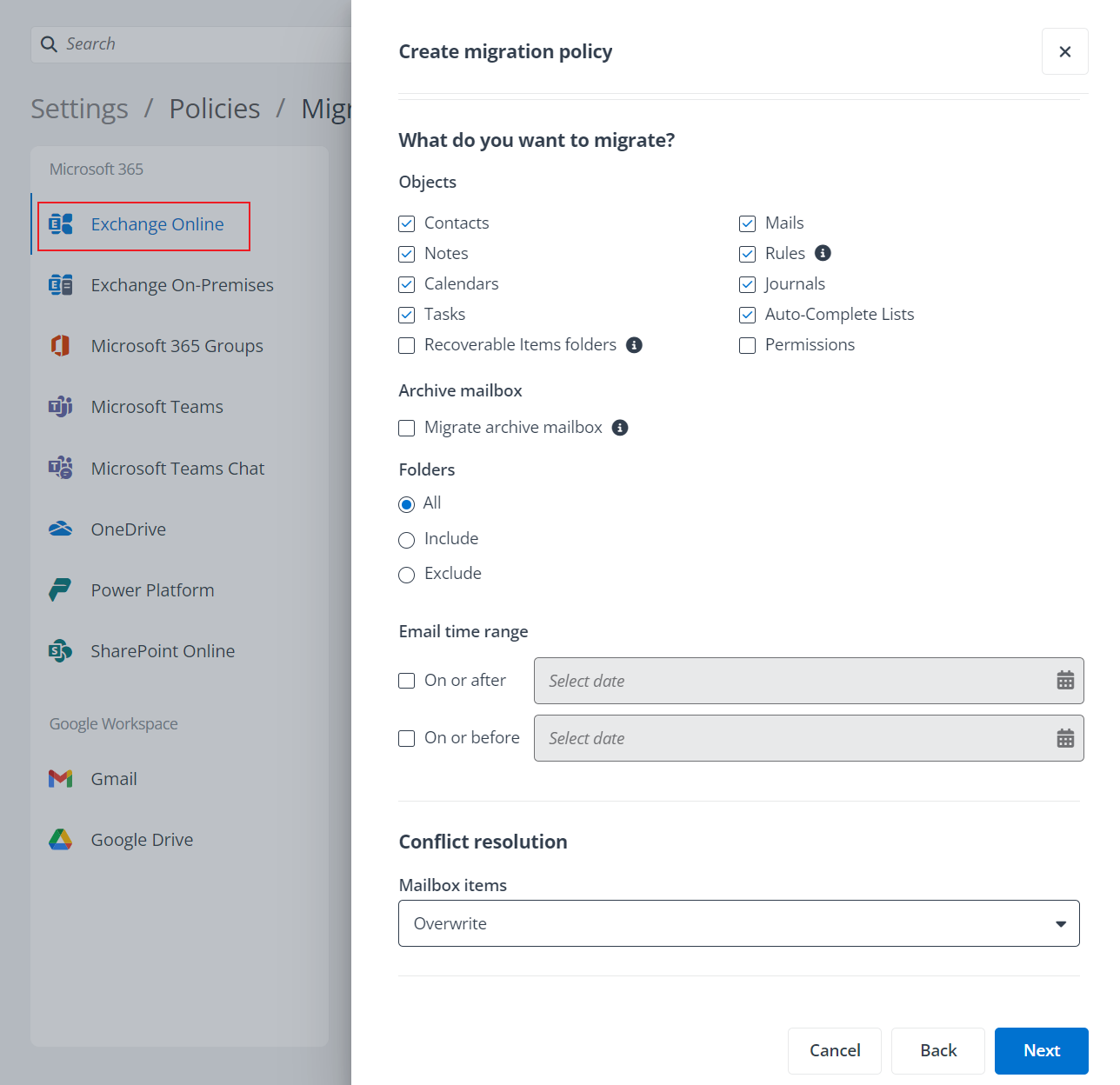1120x1085 pixels.
Task: Open OneDrive from the sidebar icon
Action: point(59,529)
